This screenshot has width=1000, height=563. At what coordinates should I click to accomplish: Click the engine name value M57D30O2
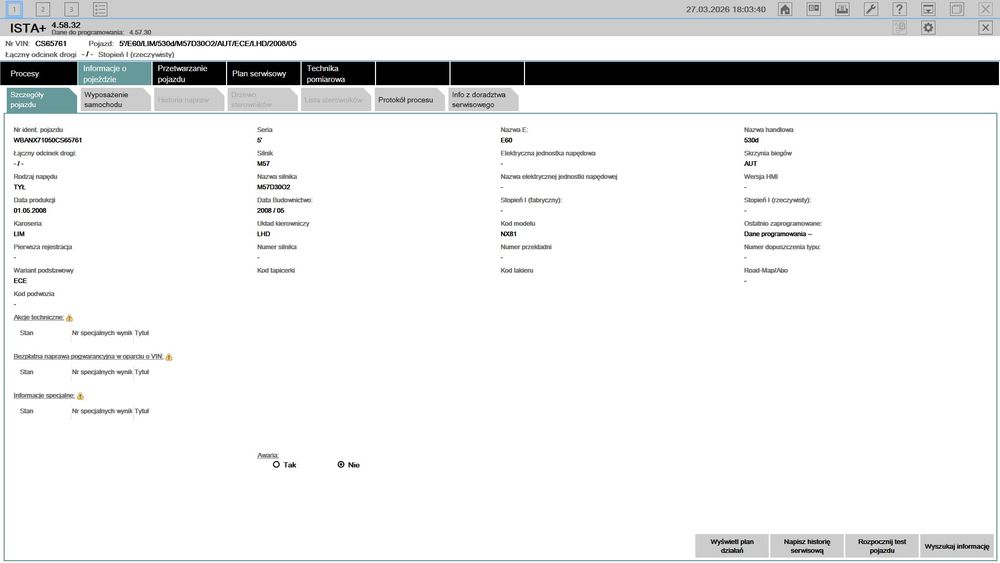tap(274, 187)
